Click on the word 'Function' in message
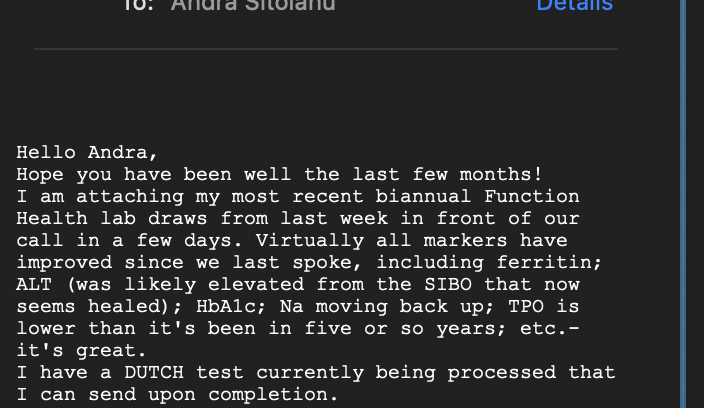The height and width of the screenshot is (408, 704). coord(532,196)
